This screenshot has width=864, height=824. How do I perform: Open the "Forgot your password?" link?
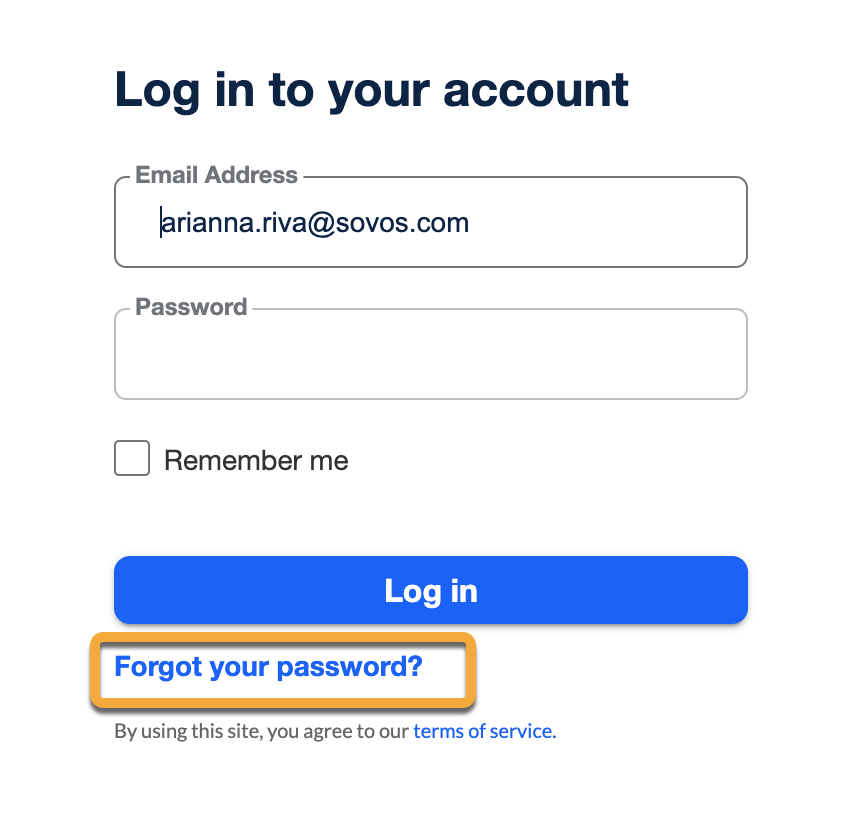pyautogui.click(x=268, y=666)
